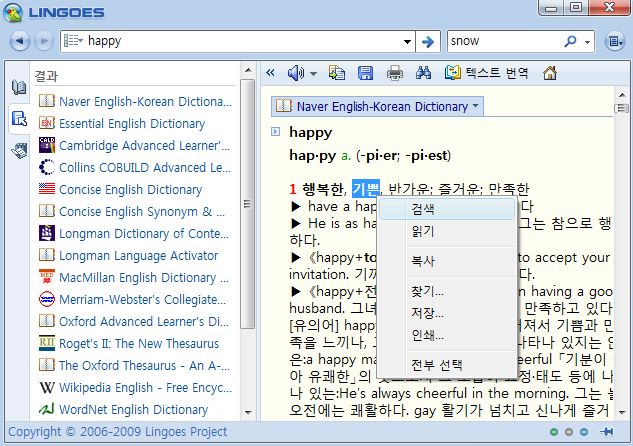
Task: Open Oxford Advanced Learner's Dictionary result
Action: (134, 321)
